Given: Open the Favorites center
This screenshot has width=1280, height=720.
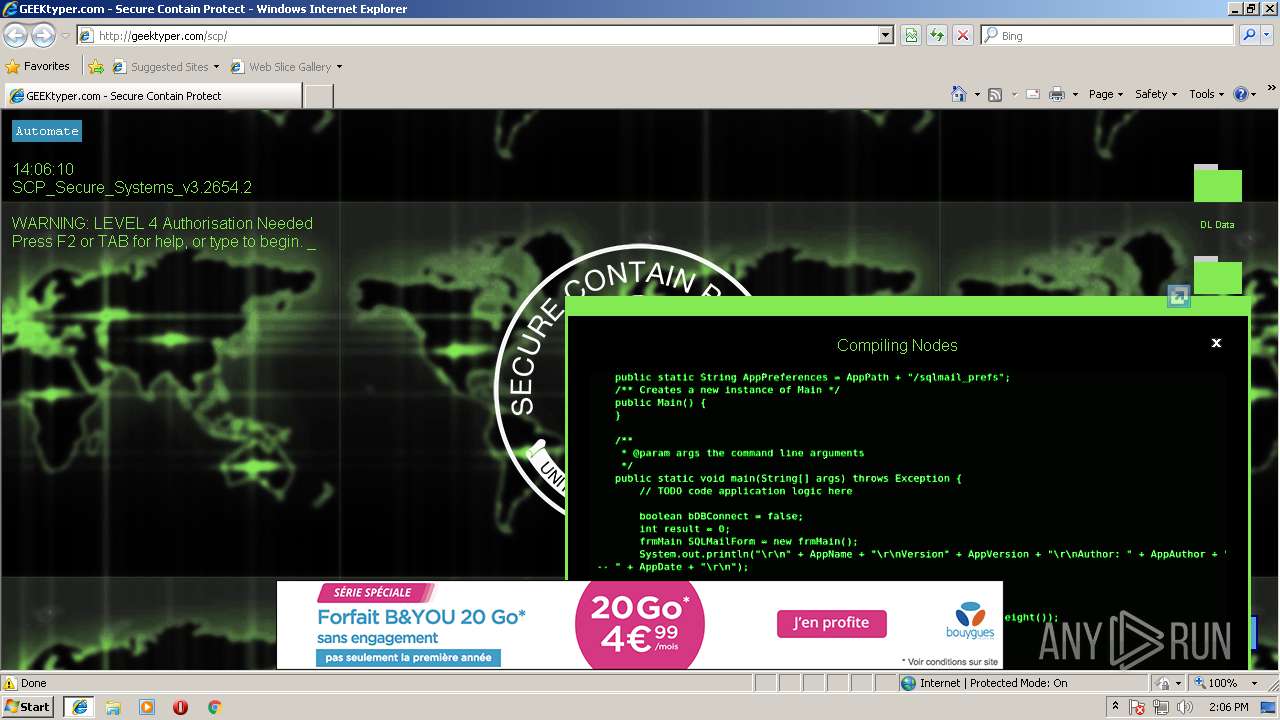Looking at the screenshot, I should (38, 67).
